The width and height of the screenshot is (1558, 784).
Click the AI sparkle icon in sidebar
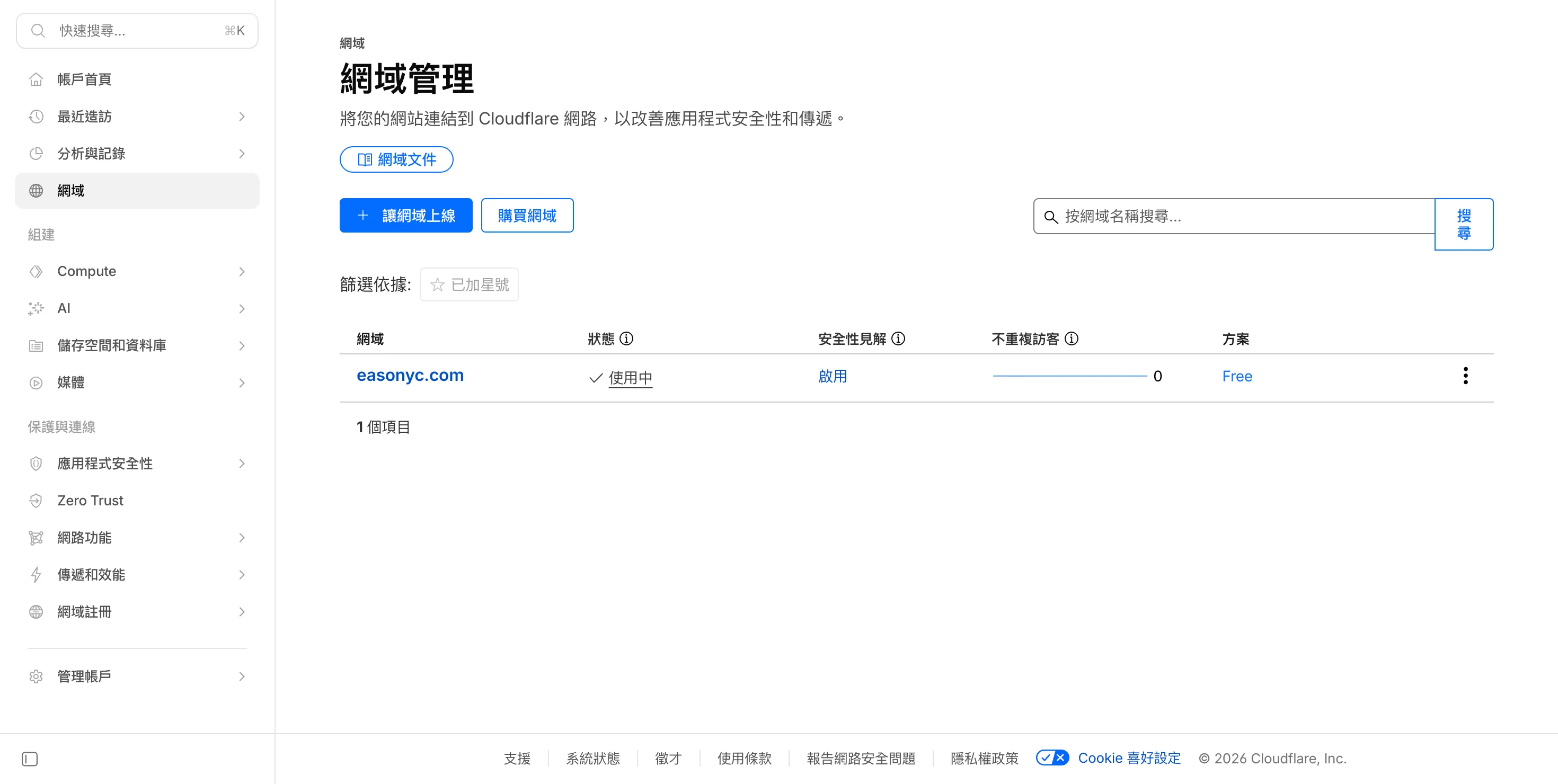tap(36, 308)
